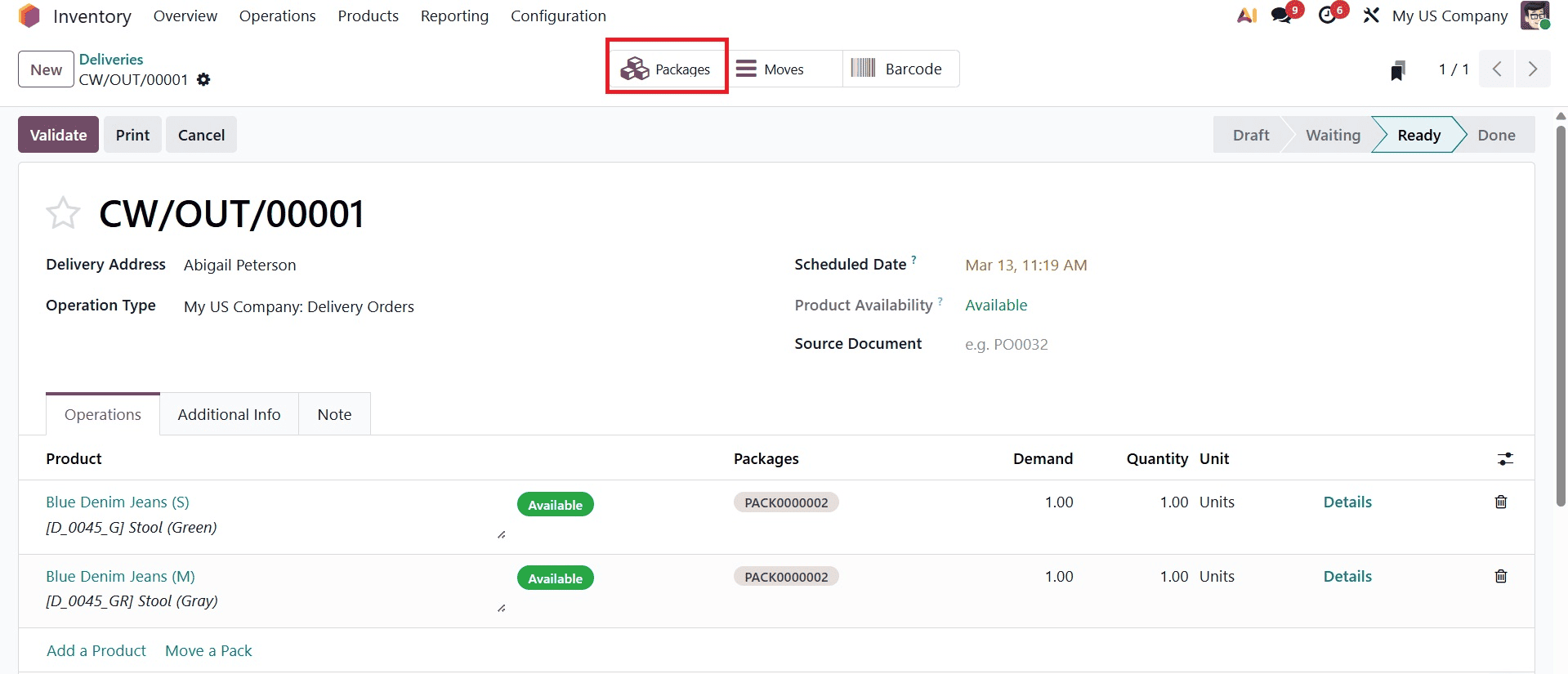This screenshot has width=1568, height=674.
Task: Open the Packages smart button
Action: (666, 69)
